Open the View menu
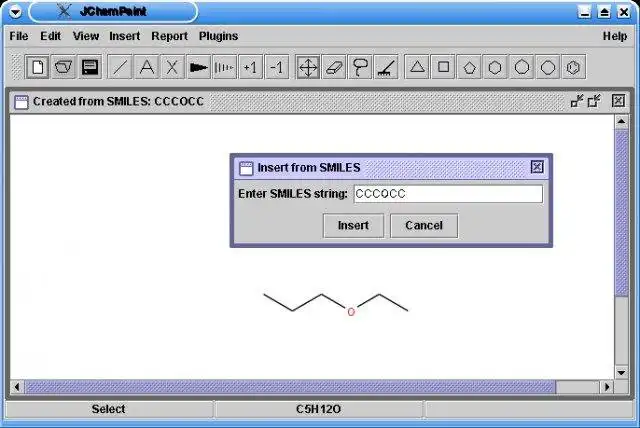The image size is (640, 428). pos(86,36)
